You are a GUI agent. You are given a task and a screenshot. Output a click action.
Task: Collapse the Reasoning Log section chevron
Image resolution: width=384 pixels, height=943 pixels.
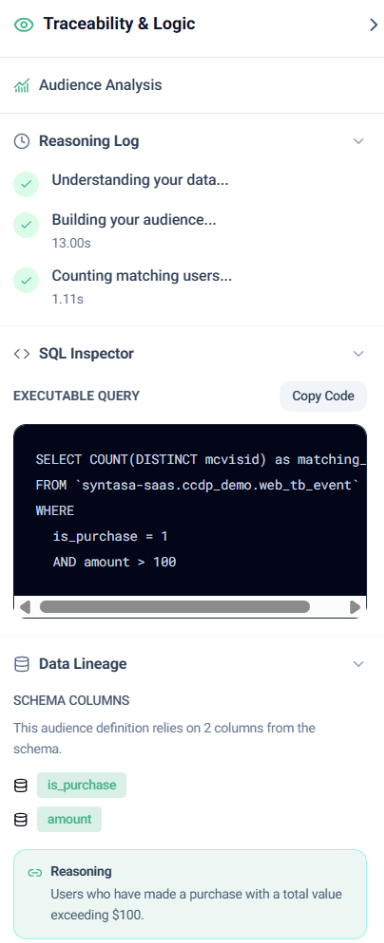pos(359,141)
